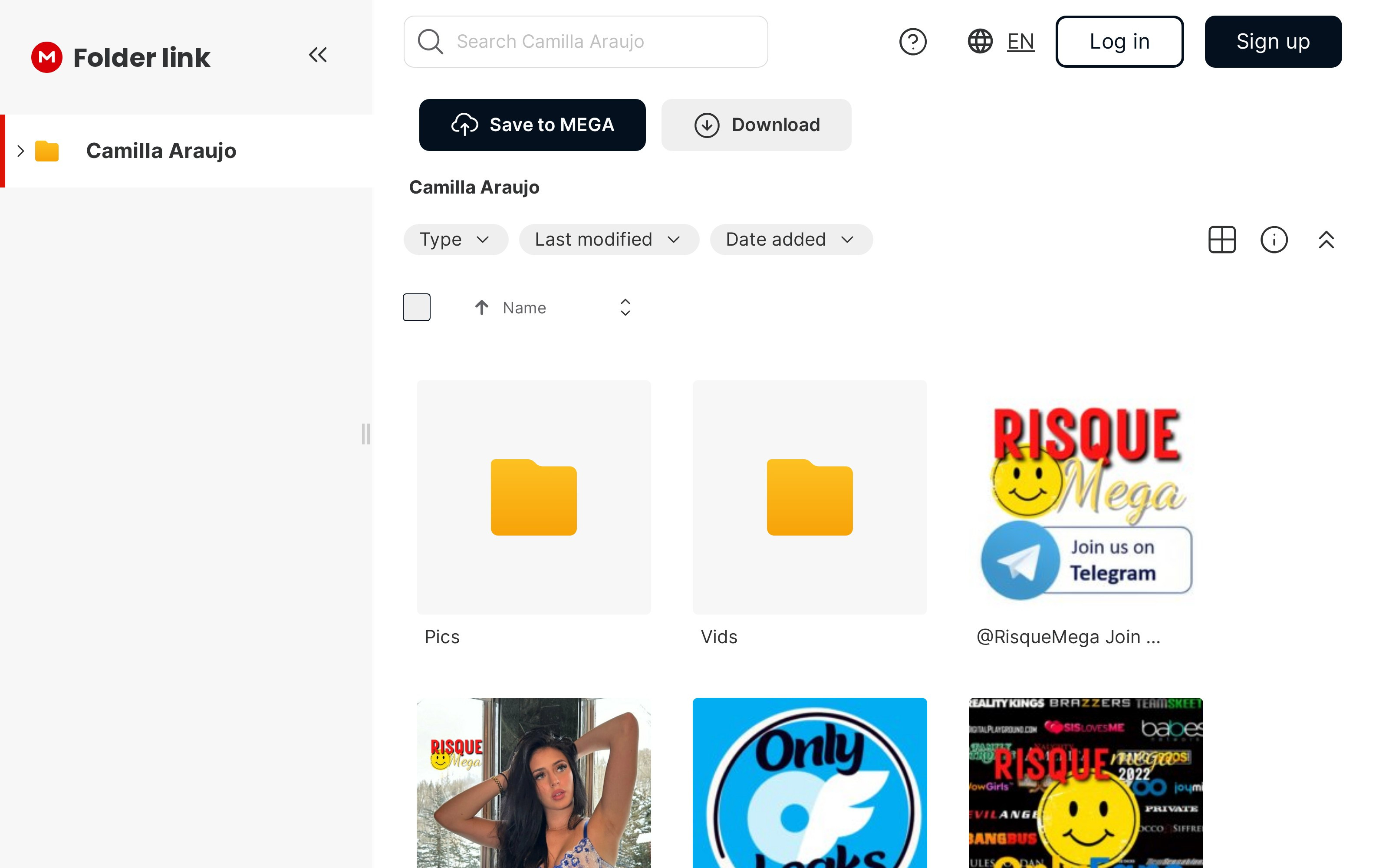The width and height of the screenshot is (1389, 868).
Task: Click the @RisqueMega Join ... file name
Action: click(x=1069, y=637)
